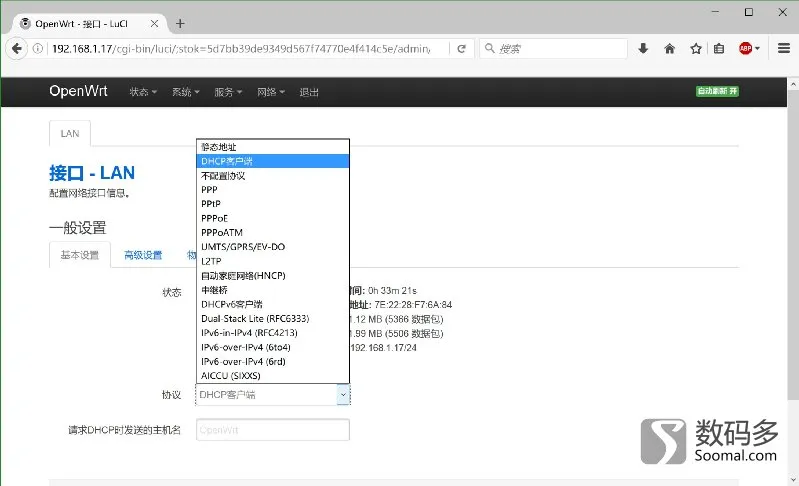Expand the 系统 navigation menu
This screenshot has width=799, height=486.
185,92
